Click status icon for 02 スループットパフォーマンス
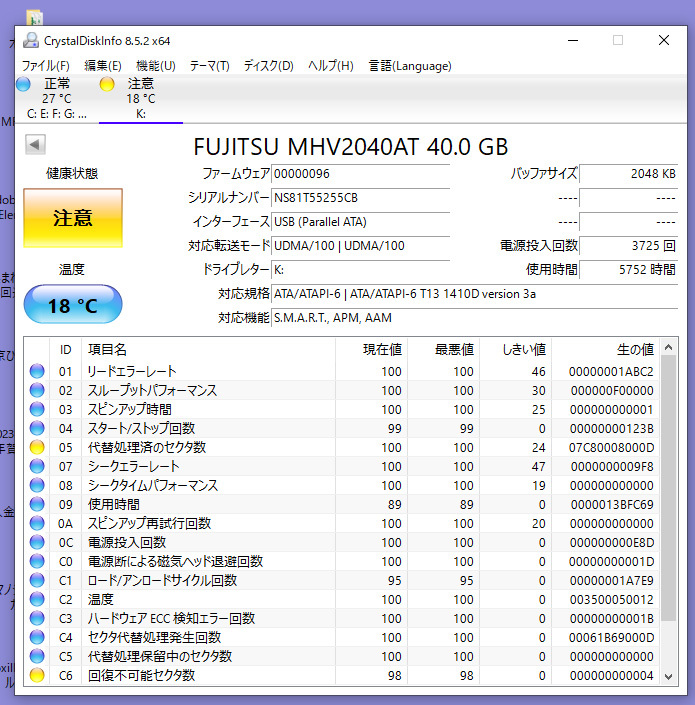Viewport: 695px width, 705px height. [x=37, y=390]
